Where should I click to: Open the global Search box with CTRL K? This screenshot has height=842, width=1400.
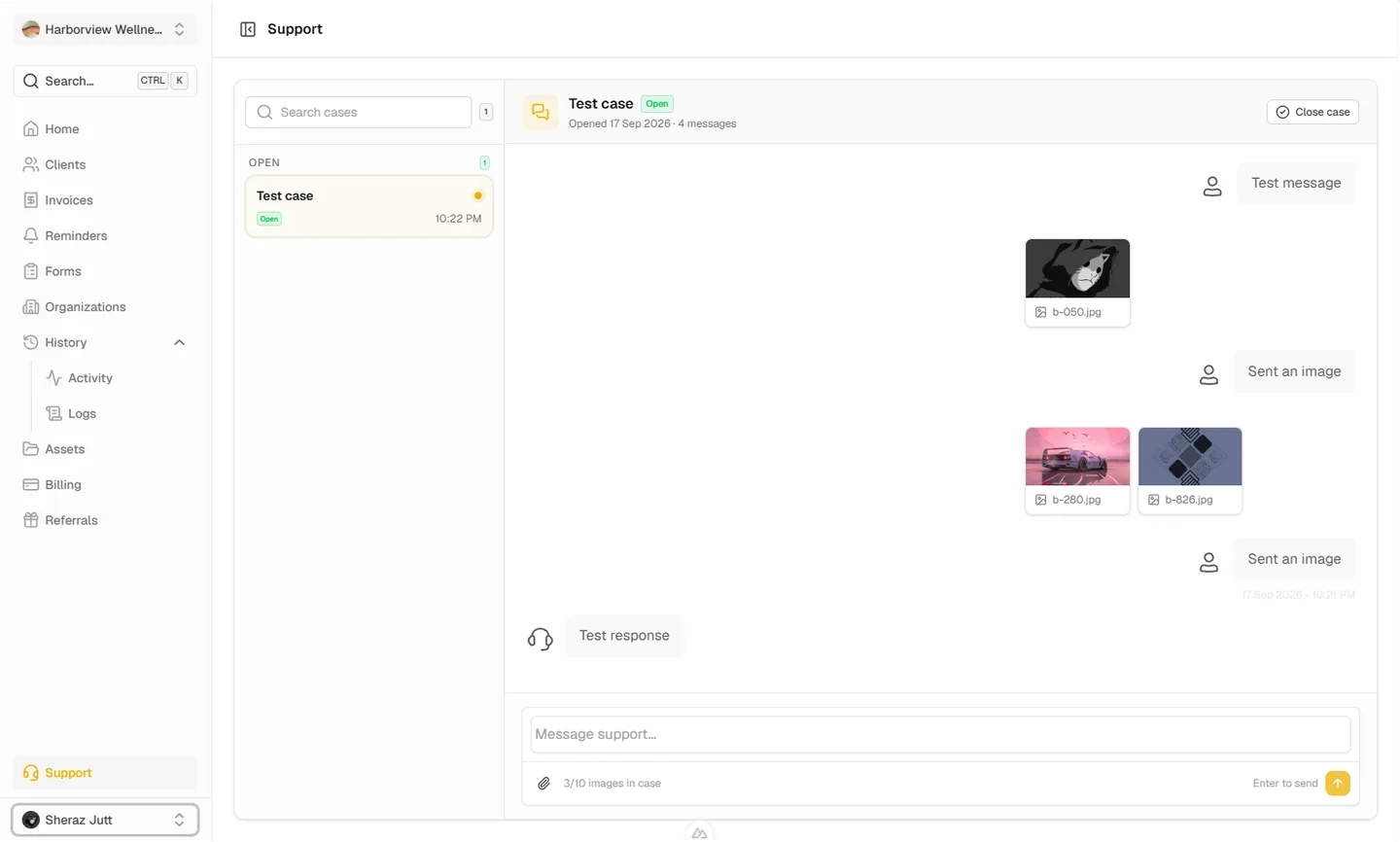[x=105, y=81]
